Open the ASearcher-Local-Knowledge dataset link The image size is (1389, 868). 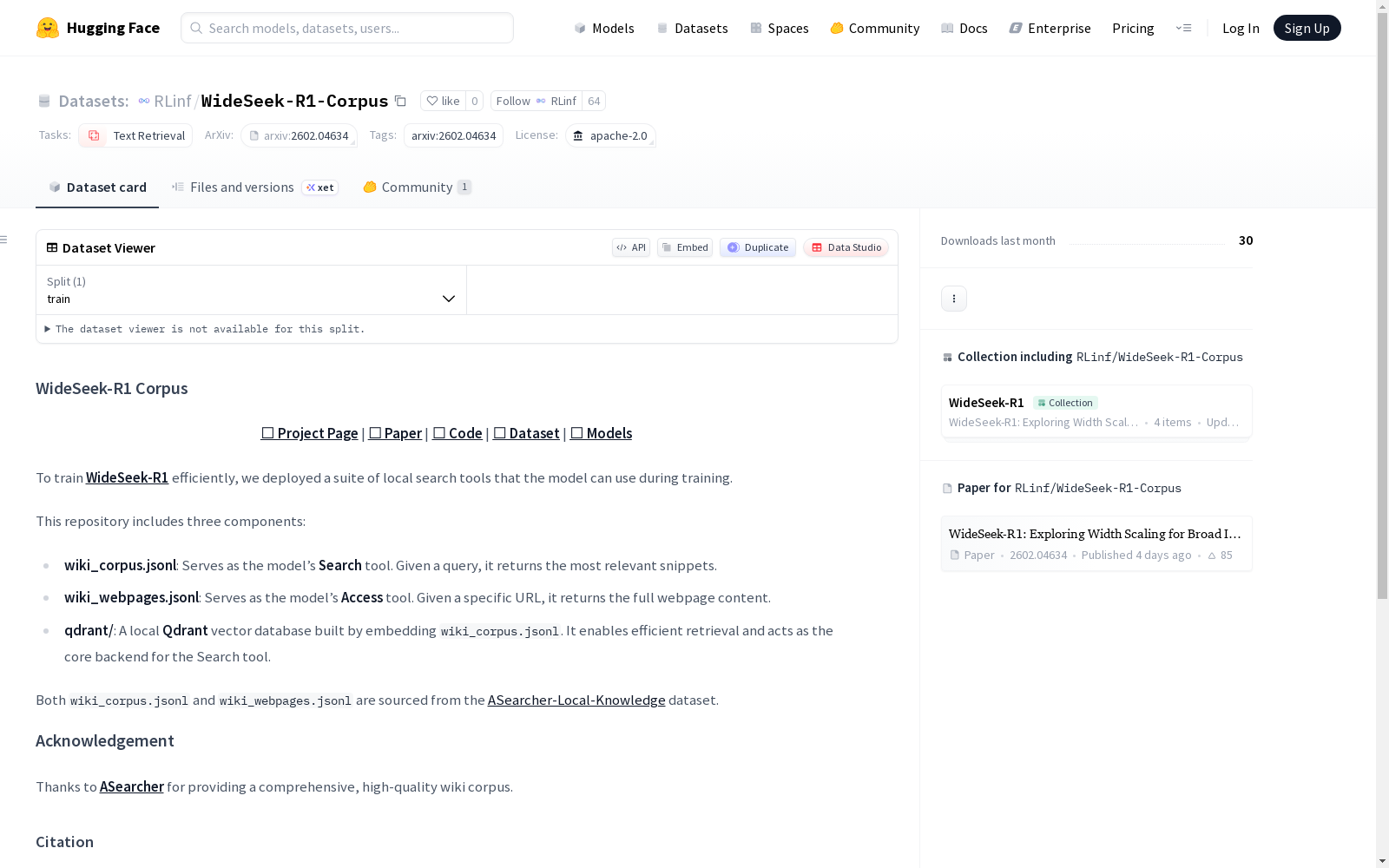coord(576,700)
